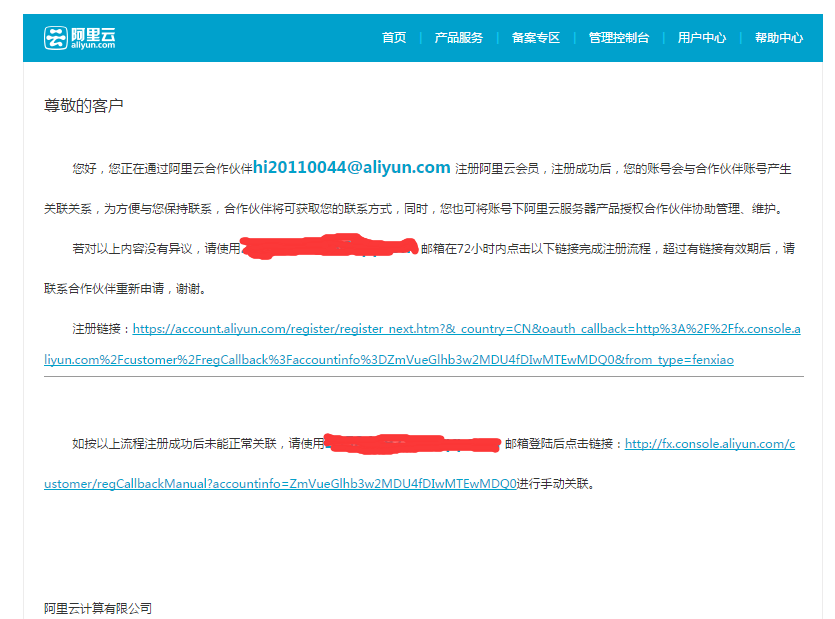
Task: Click the text 联系合作伙伴重新申请，谢谢。
Action: 125,289
